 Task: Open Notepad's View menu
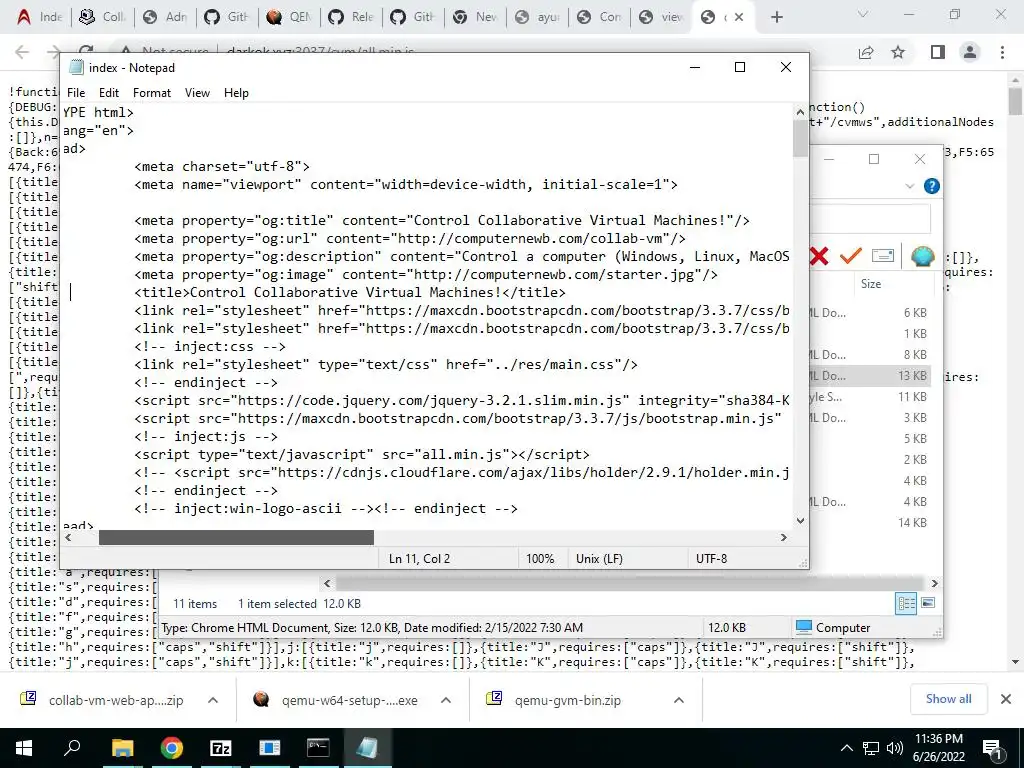[197, 93]
